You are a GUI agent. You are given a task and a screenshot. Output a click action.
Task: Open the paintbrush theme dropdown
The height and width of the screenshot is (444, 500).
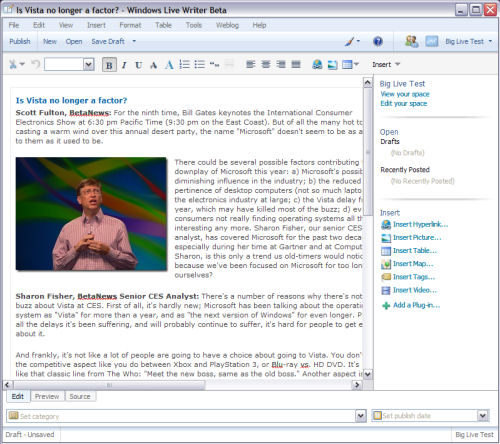(x=352, y=41)
